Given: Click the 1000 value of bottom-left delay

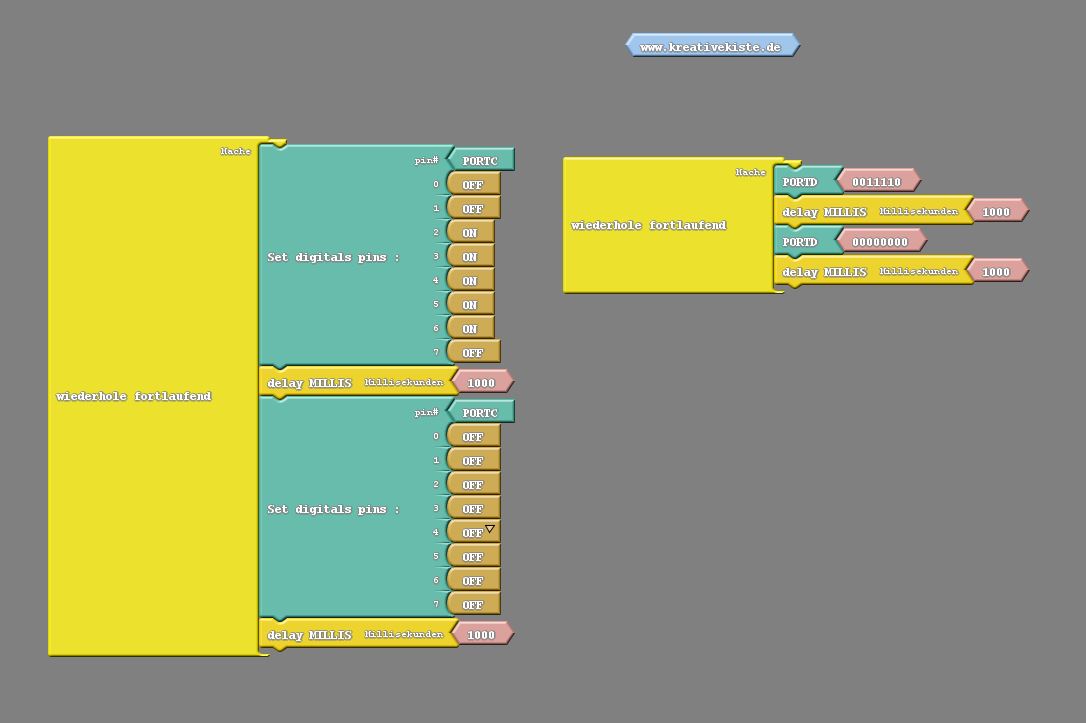Looking at the screenshot, I should coord(481,634).
